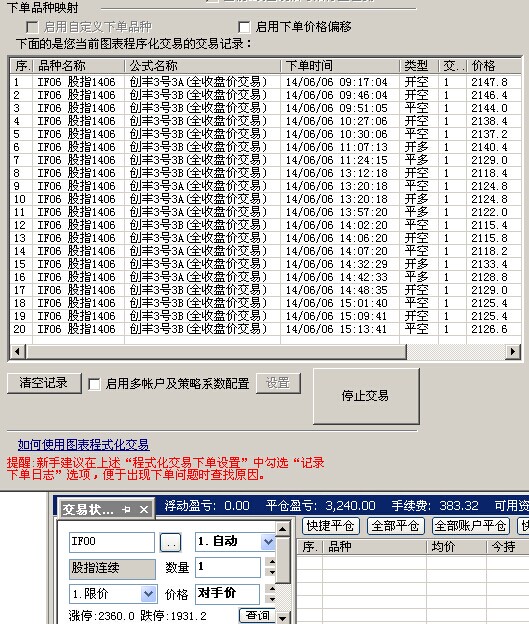Increase price with the up stepper arrow

tap(272, 589)
